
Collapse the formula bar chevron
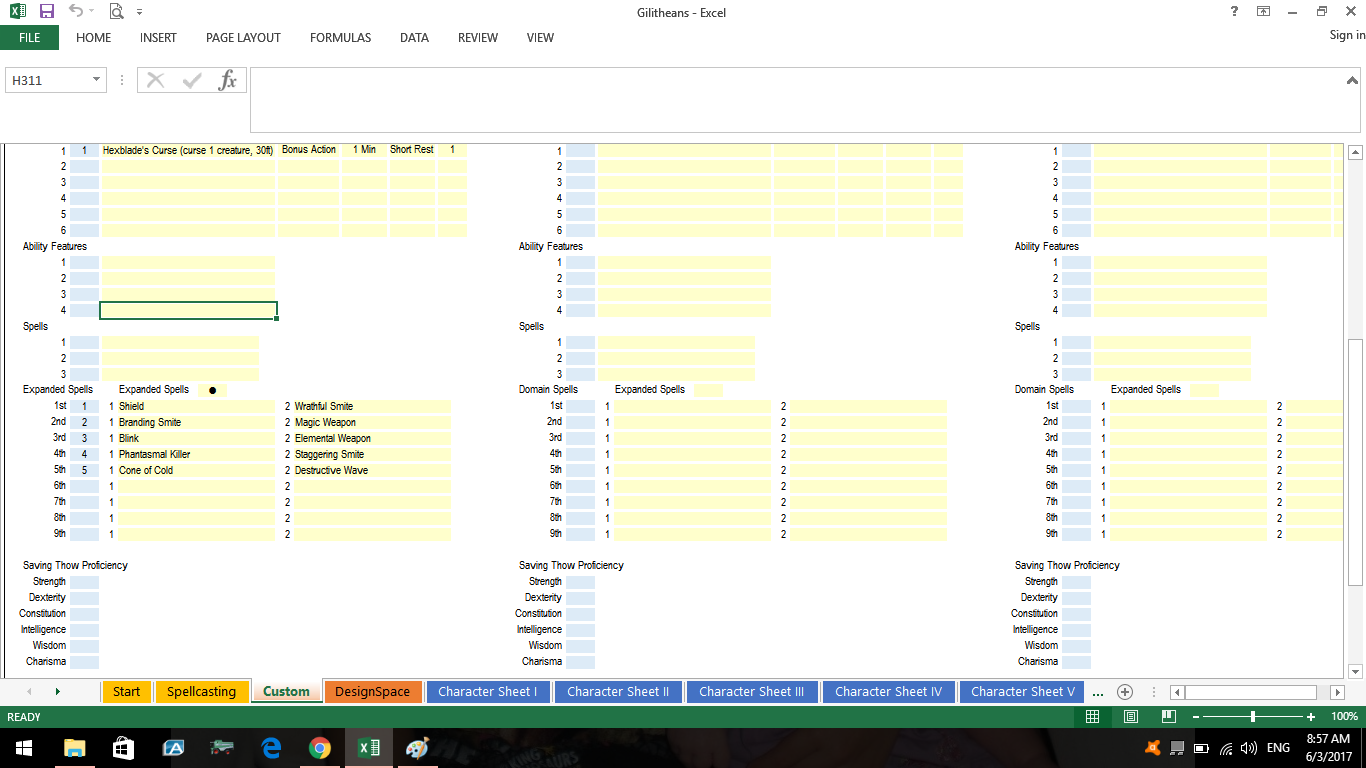(1353, 80)
